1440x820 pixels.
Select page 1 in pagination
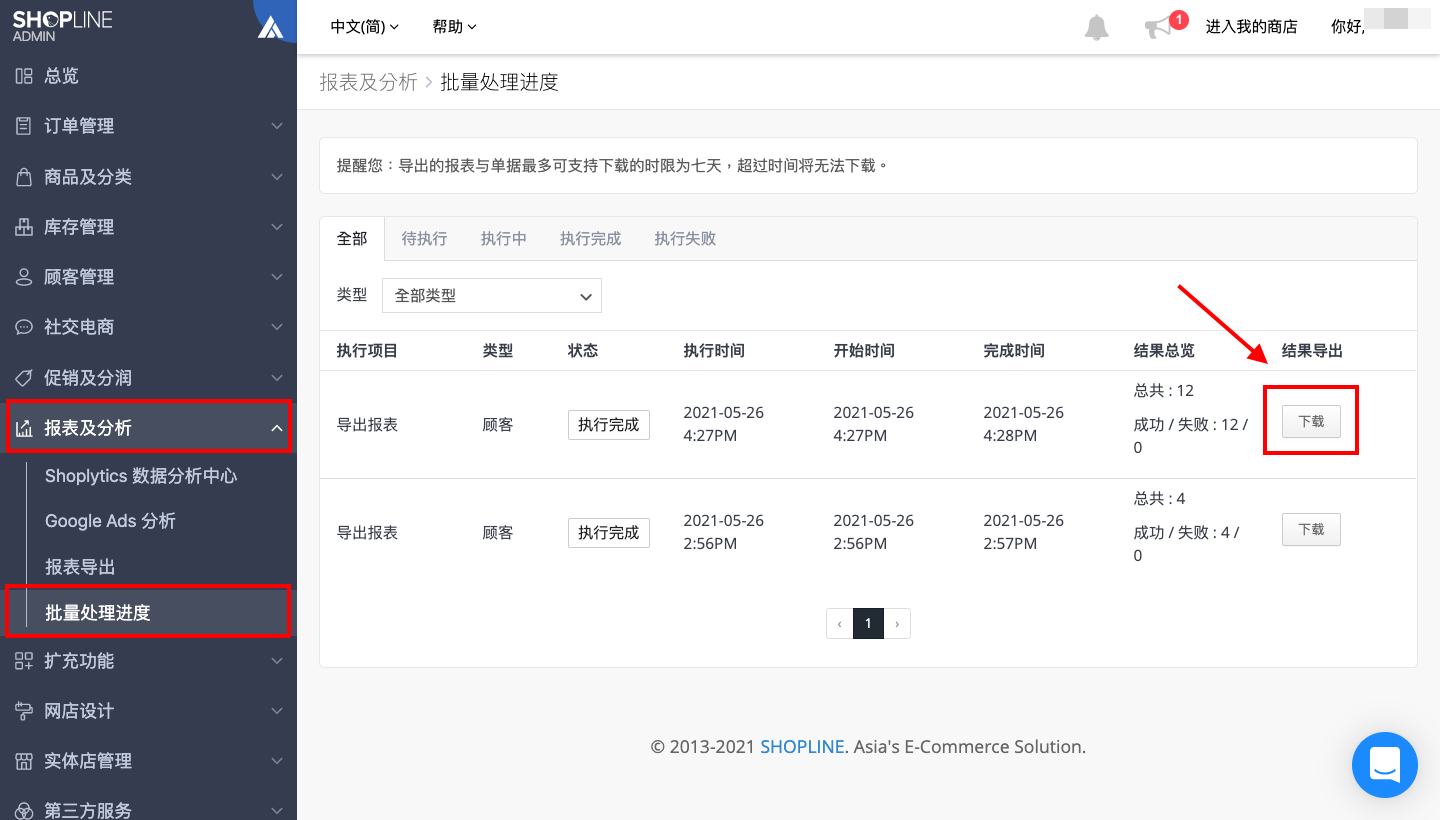pos(868,624)
